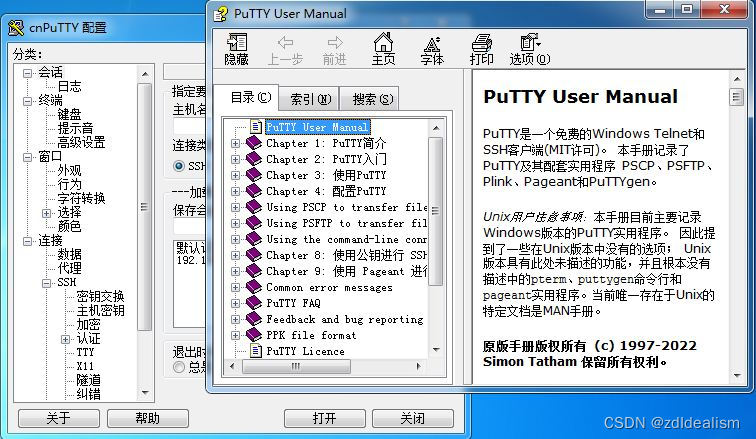Image resolution: width=756 pixels, height=439 pixels.
Task: Click the 帮助 (Help) button in cnPuTTY
Action: point(148,418)
